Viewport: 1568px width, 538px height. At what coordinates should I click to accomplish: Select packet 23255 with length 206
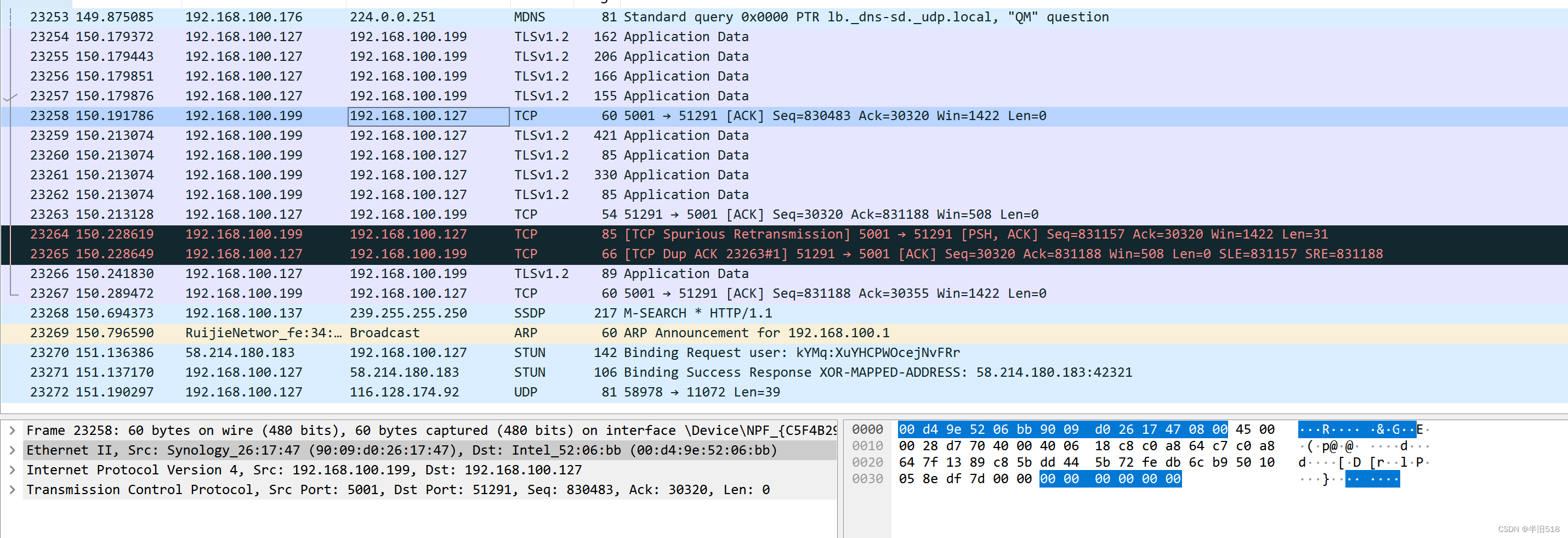coord(784,56)
